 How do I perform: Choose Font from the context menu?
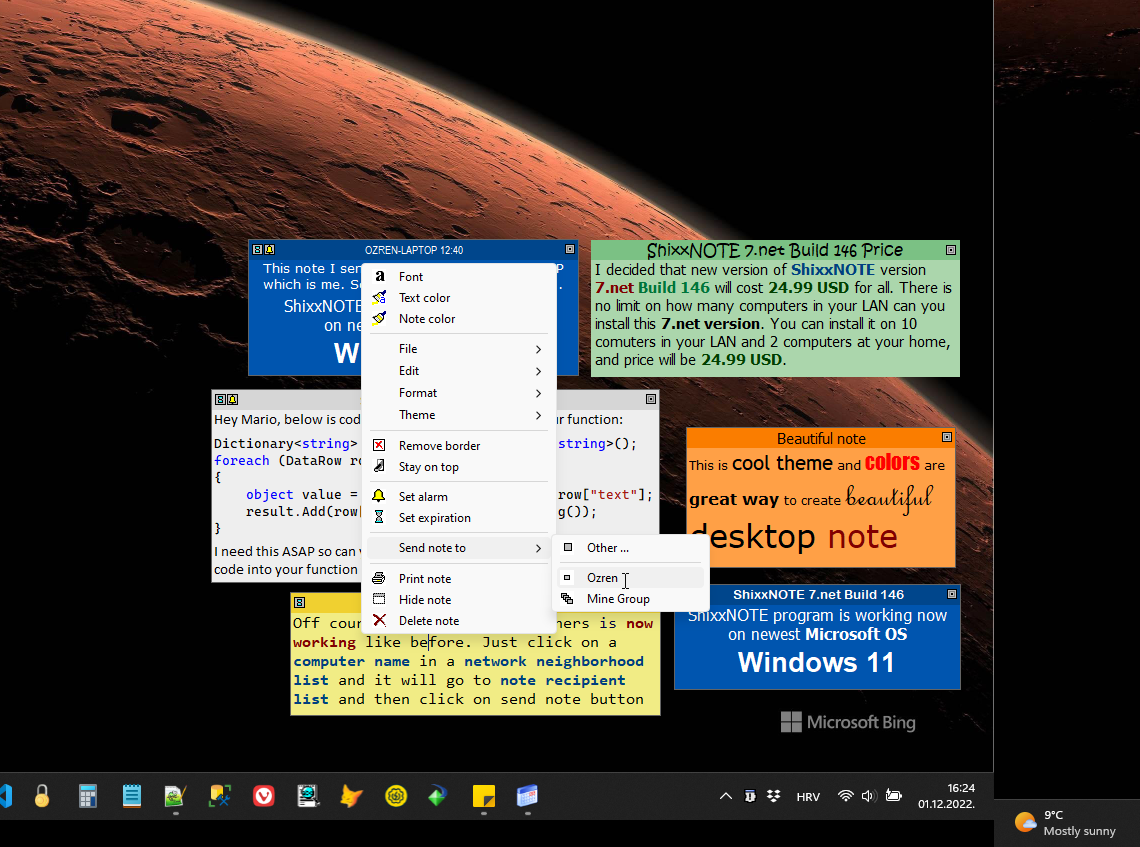click(x=458, y=276)
